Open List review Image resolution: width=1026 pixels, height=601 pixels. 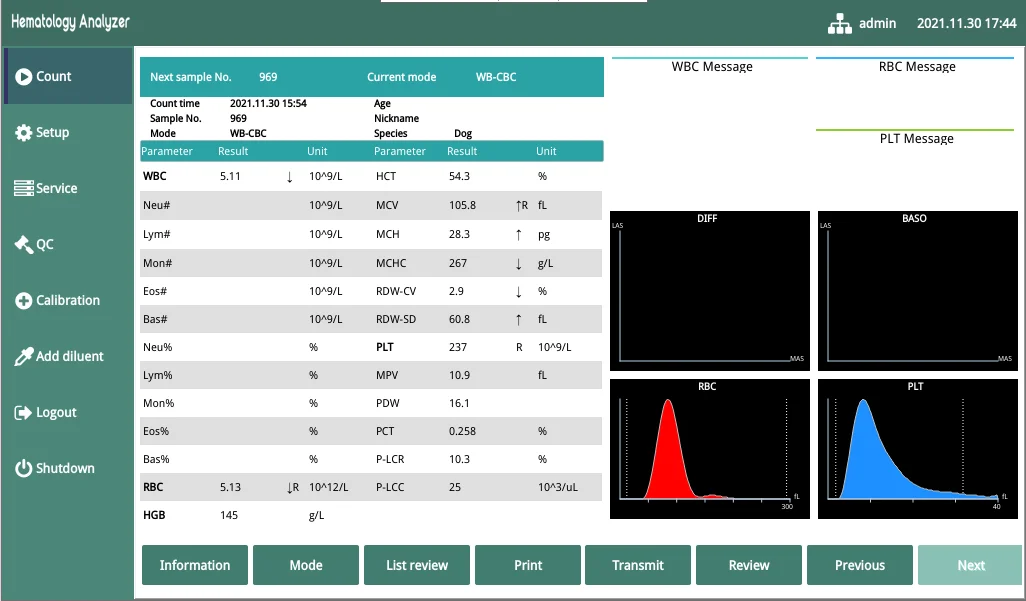click(x=417, y=565)
